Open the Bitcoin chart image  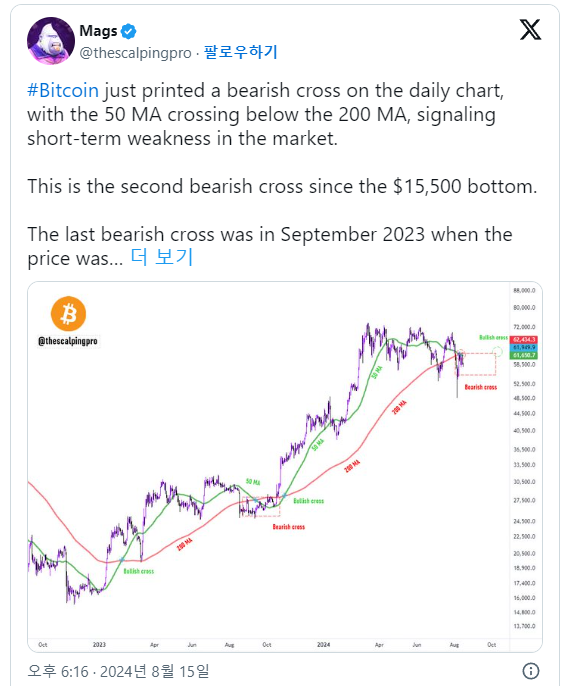pyautogui.click(x=285, y=467)
